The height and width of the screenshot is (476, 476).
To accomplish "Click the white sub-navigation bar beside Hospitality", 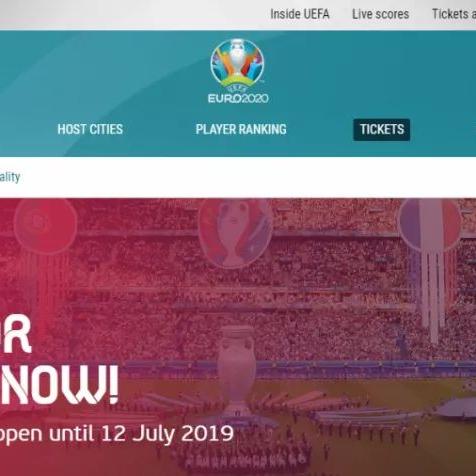I will point(238,177).
